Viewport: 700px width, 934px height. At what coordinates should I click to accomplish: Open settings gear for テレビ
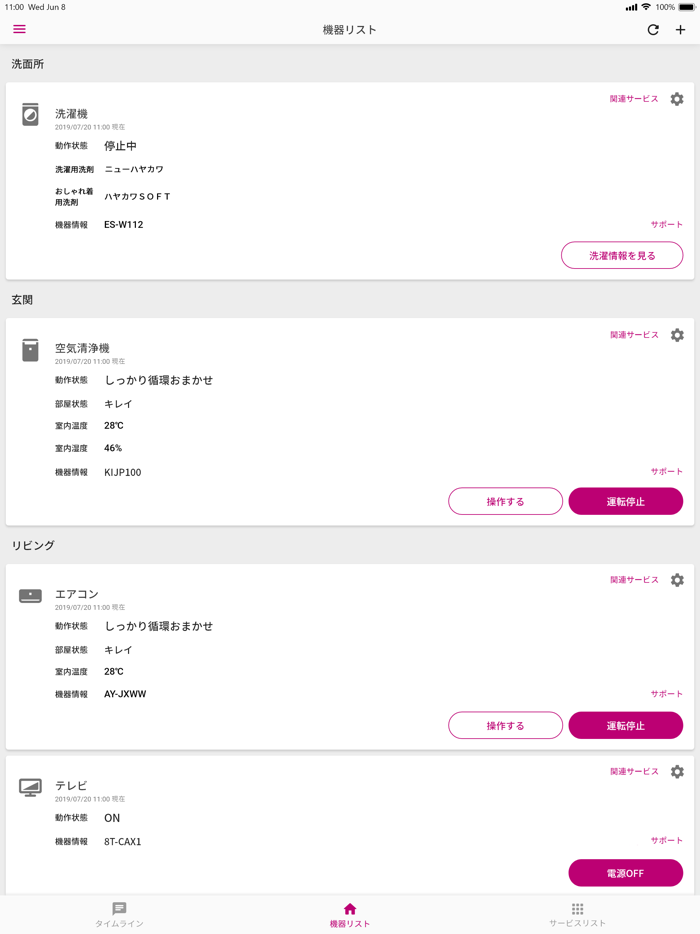click(x=677, y=772)
